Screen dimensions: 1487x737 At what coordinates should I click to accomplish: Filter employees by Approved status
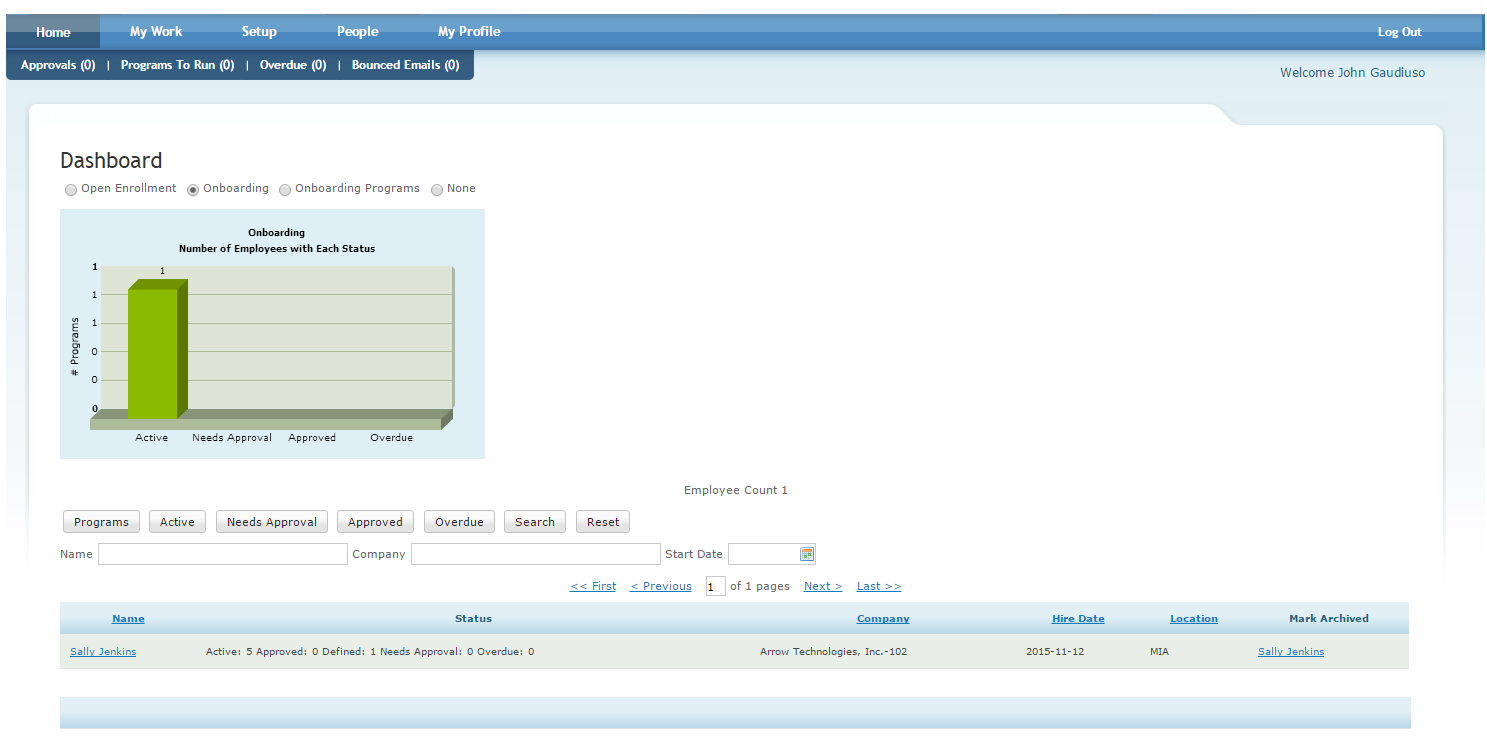point(375,521)
